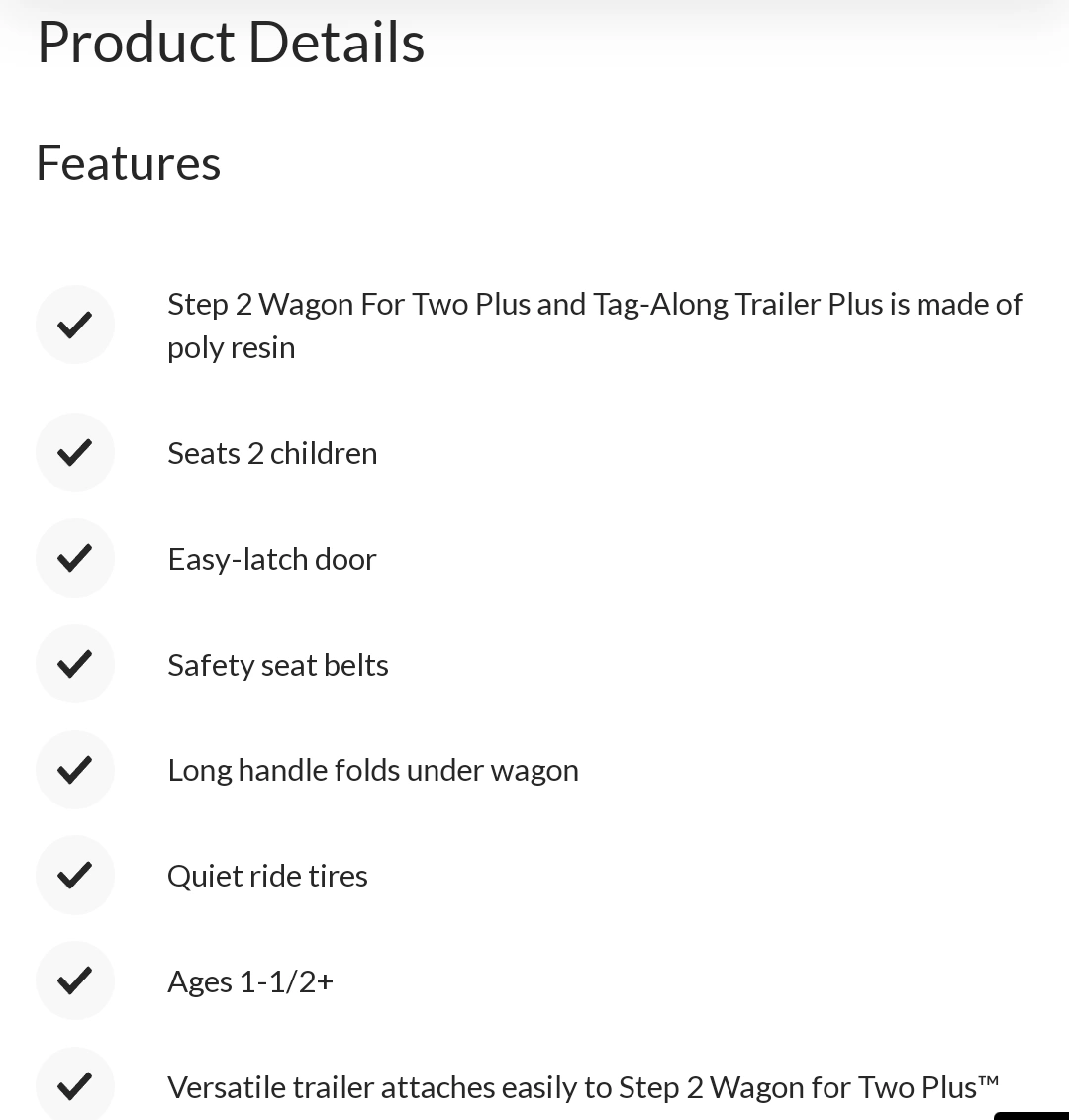Click the checkmark icon beside Ages 1-1/2+
The width and height of the screenshot is (1069, 1120).
tap(75, 981)
